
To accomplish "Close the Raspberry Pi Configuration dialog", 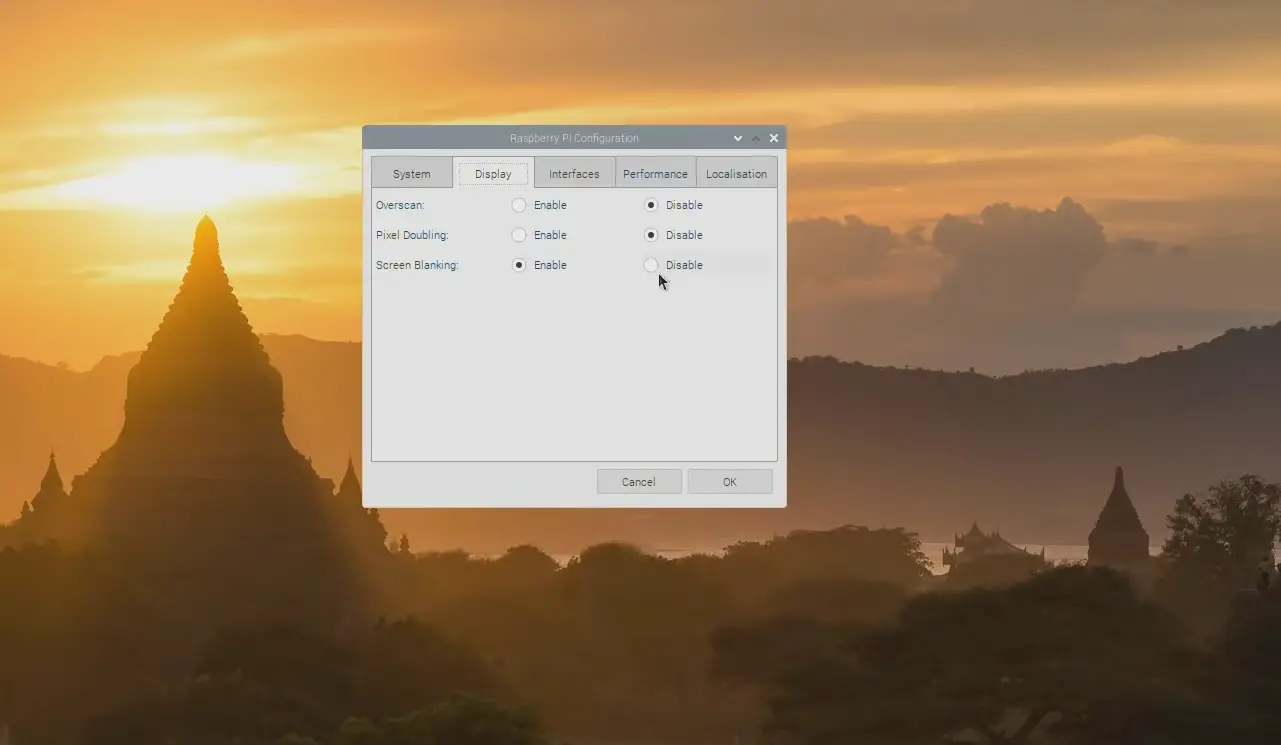I will coord(774,138).
